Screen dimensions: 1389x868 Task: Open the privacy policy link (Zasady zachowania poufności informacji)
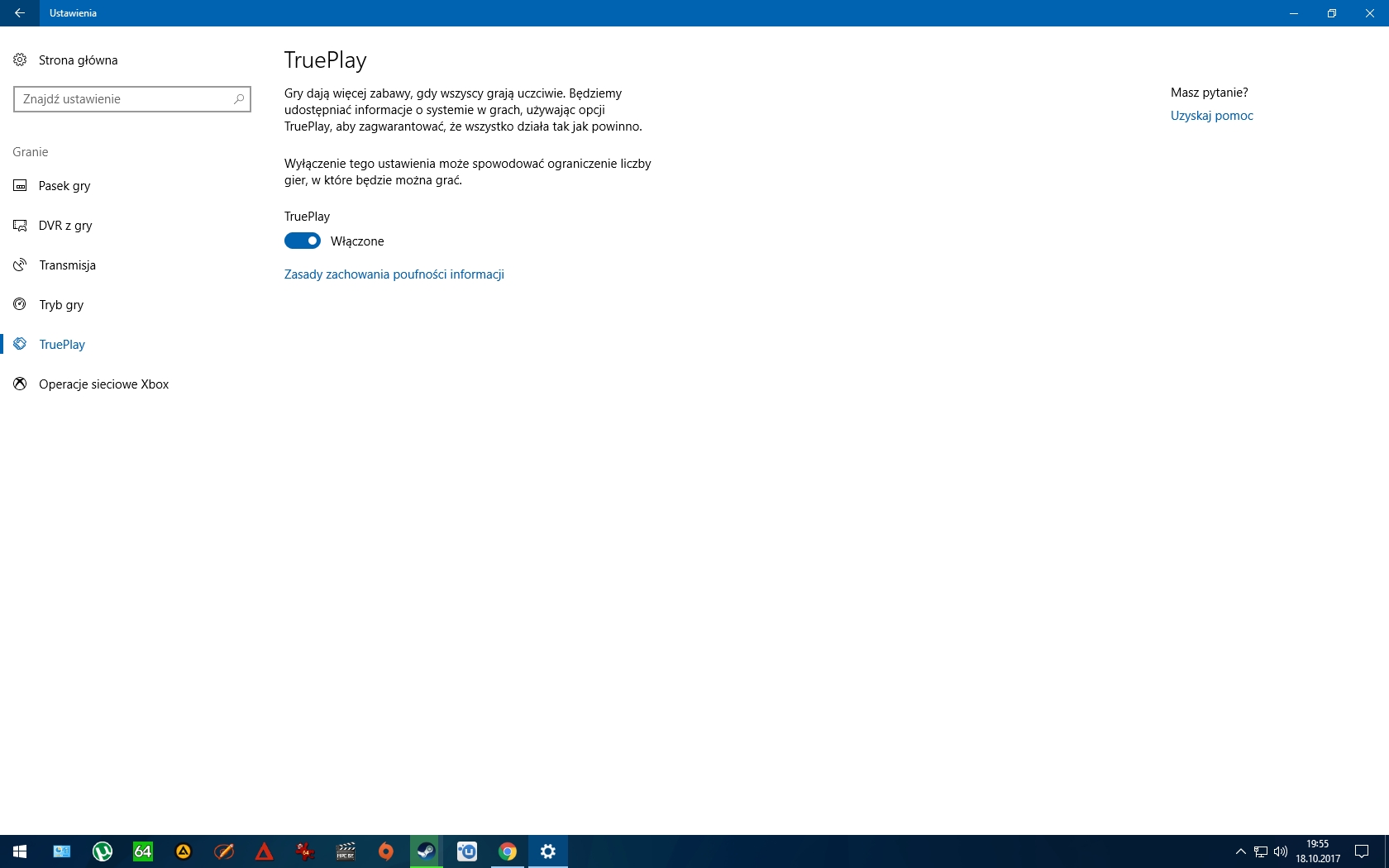coord(394,274)
